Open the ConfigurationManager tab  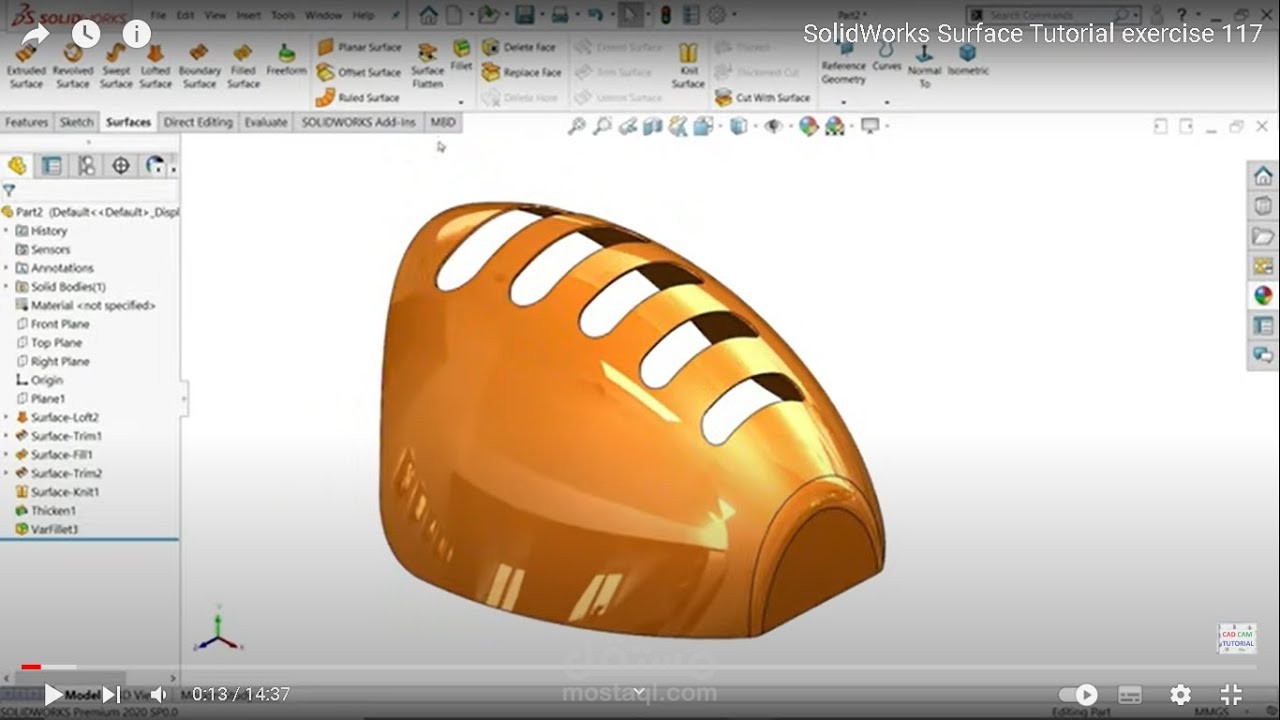click(86, 166)
